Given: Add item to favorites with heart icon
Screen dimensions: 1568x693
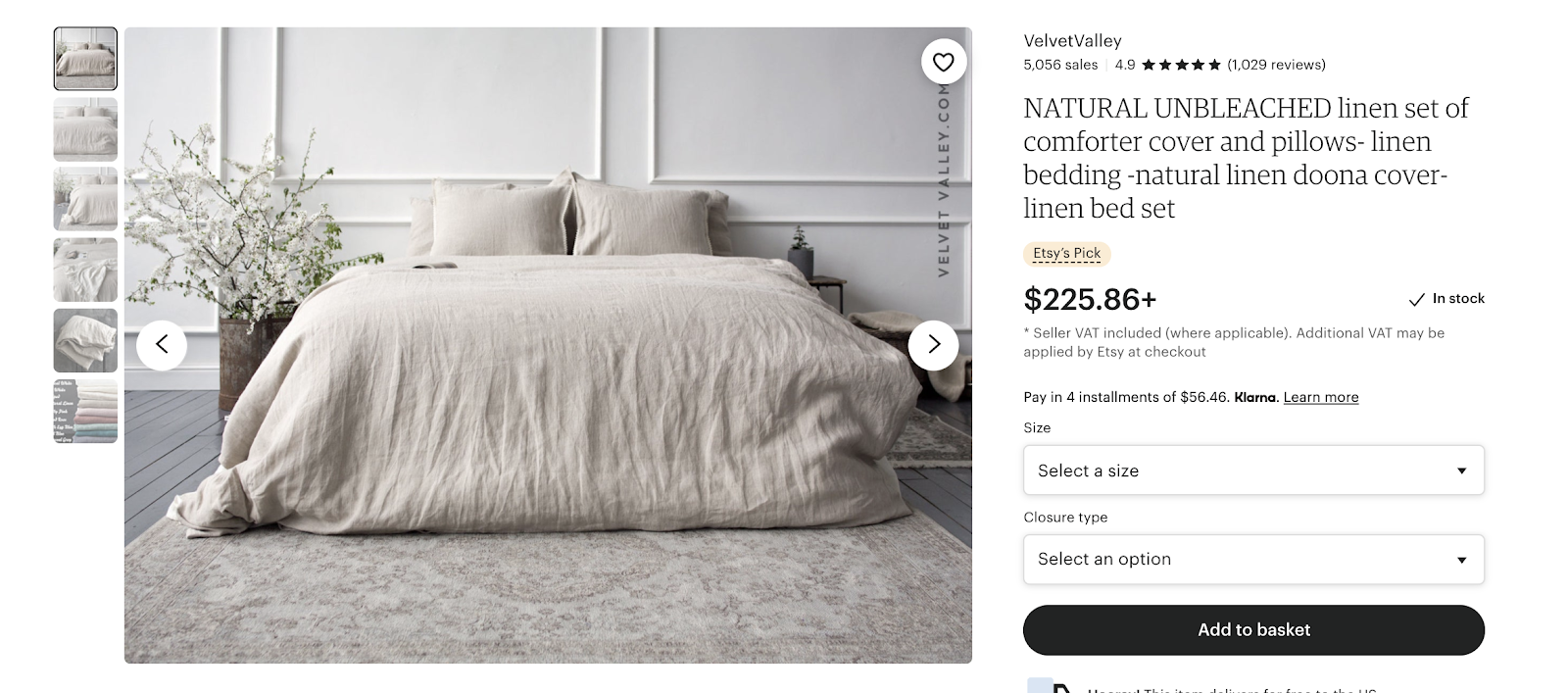Looking at the screenshot, I should (x=943, y=63).
